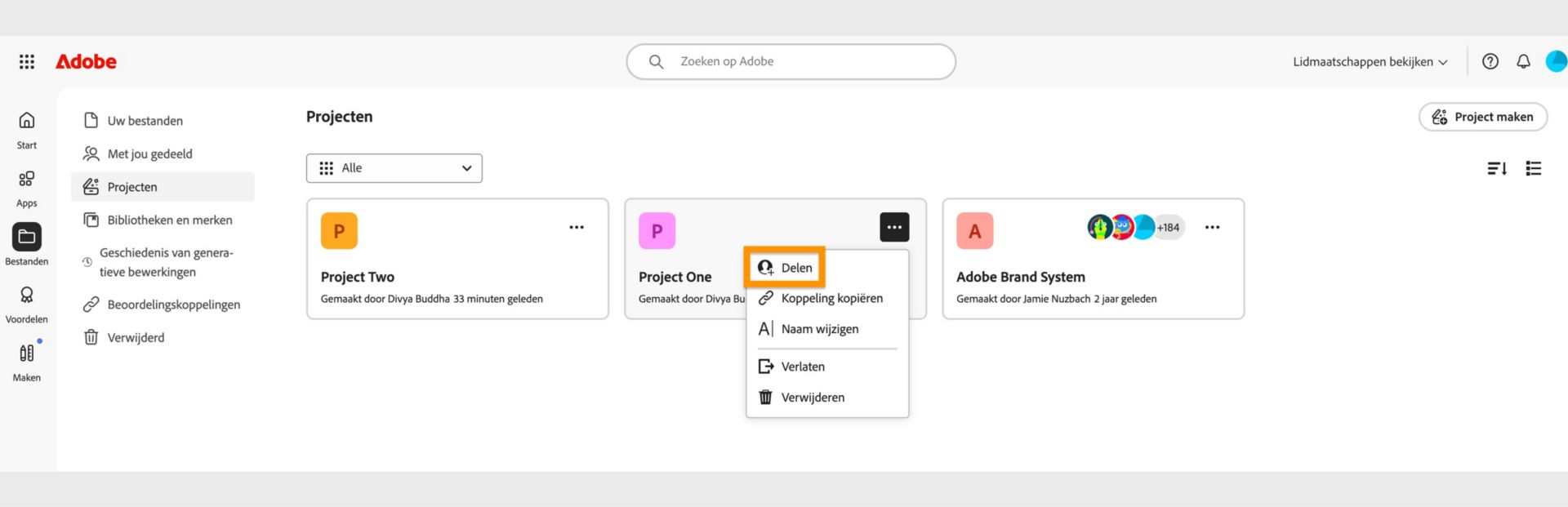This screenshot has height=507, width=1568.
Task: Open the help question mark icon
Action: pos(1490,61)
